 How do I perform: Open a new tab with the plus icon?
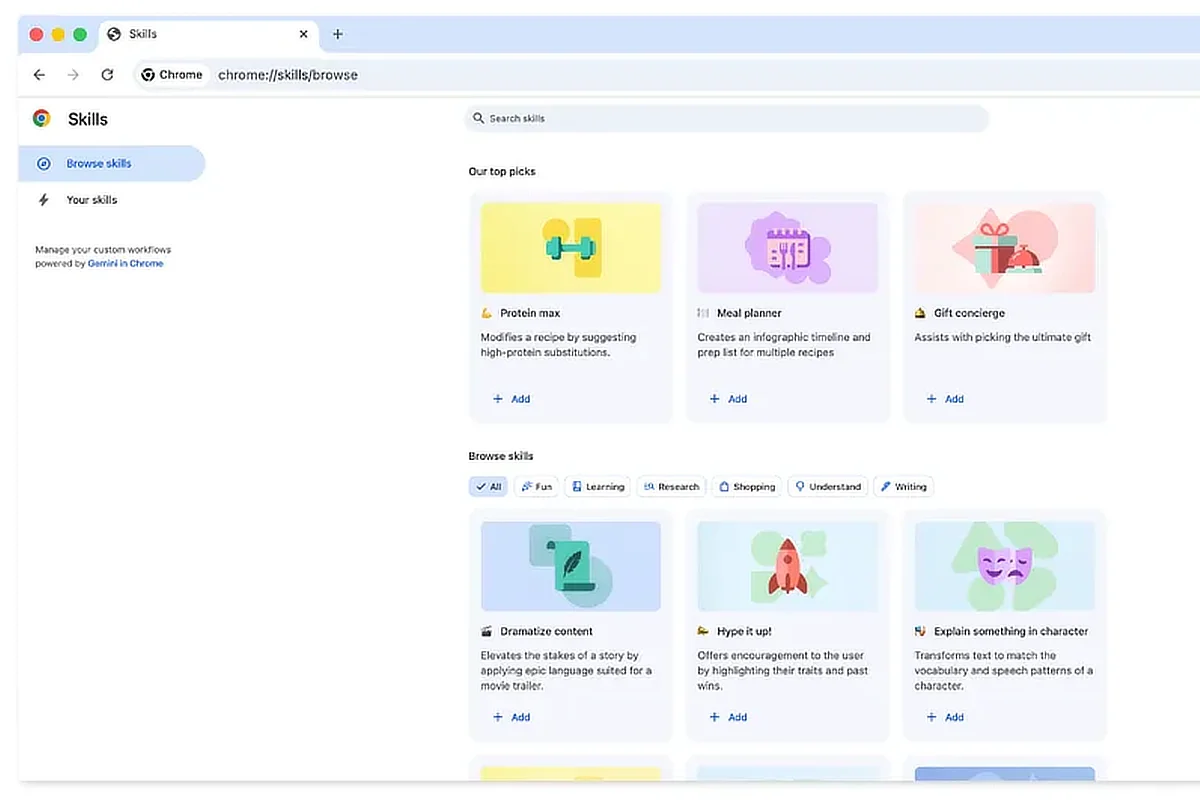337,34
